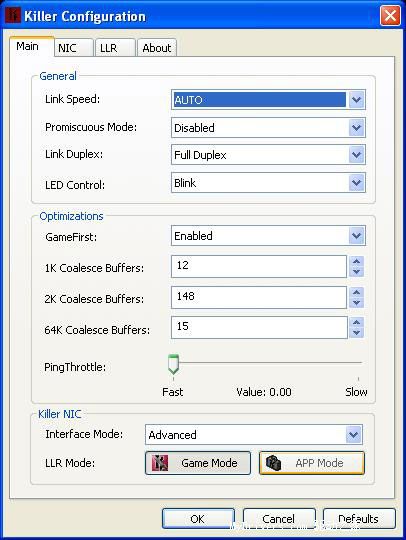Switch to the Main tab

[x=31, y=46]
